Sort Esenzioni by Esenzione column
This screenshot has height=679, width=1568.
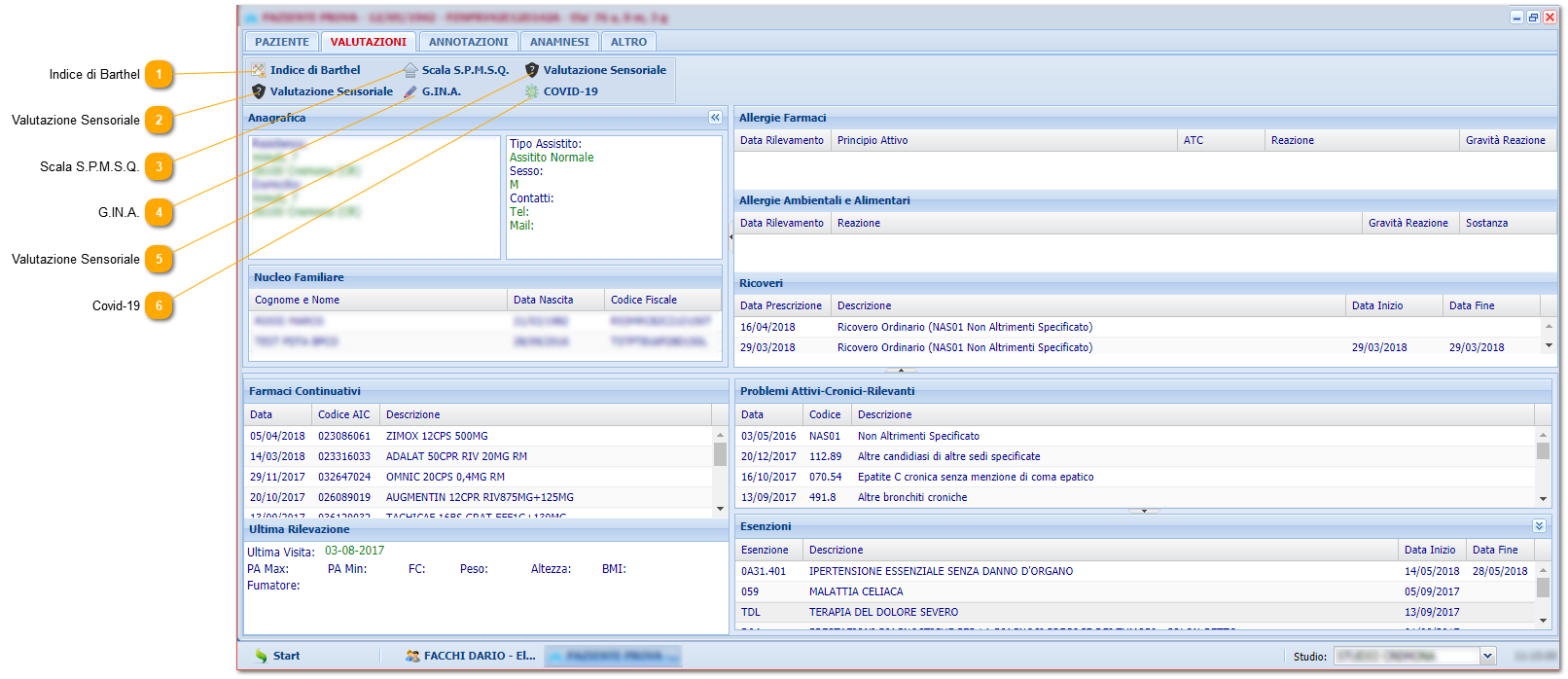(768, 550)
